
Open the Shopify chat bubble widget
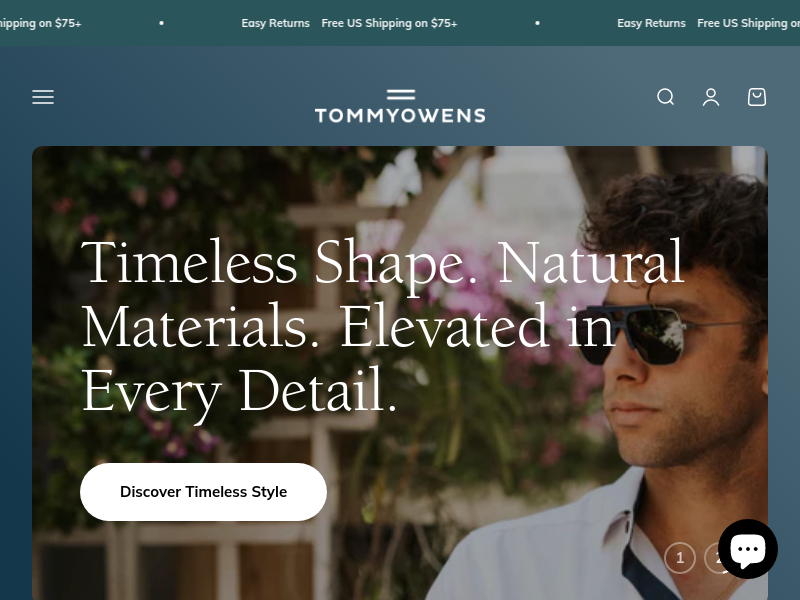748,548
